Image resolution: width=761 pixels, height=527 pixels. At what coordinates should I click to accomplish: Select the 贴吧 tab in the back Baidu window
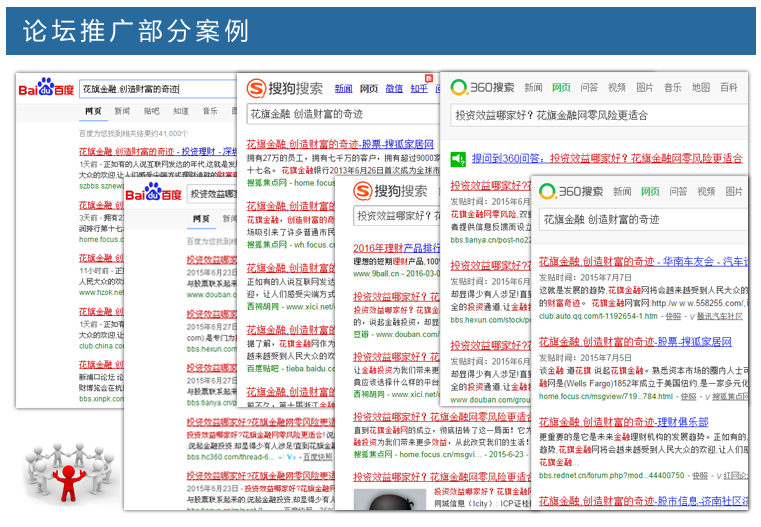[x=151, y=111]
